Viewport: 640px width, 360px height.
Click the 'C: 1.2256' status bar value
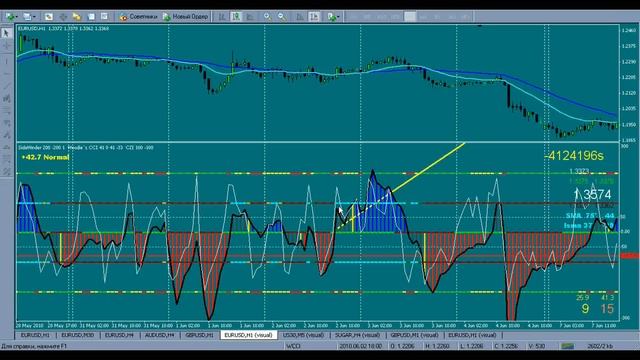pos(507,346)
